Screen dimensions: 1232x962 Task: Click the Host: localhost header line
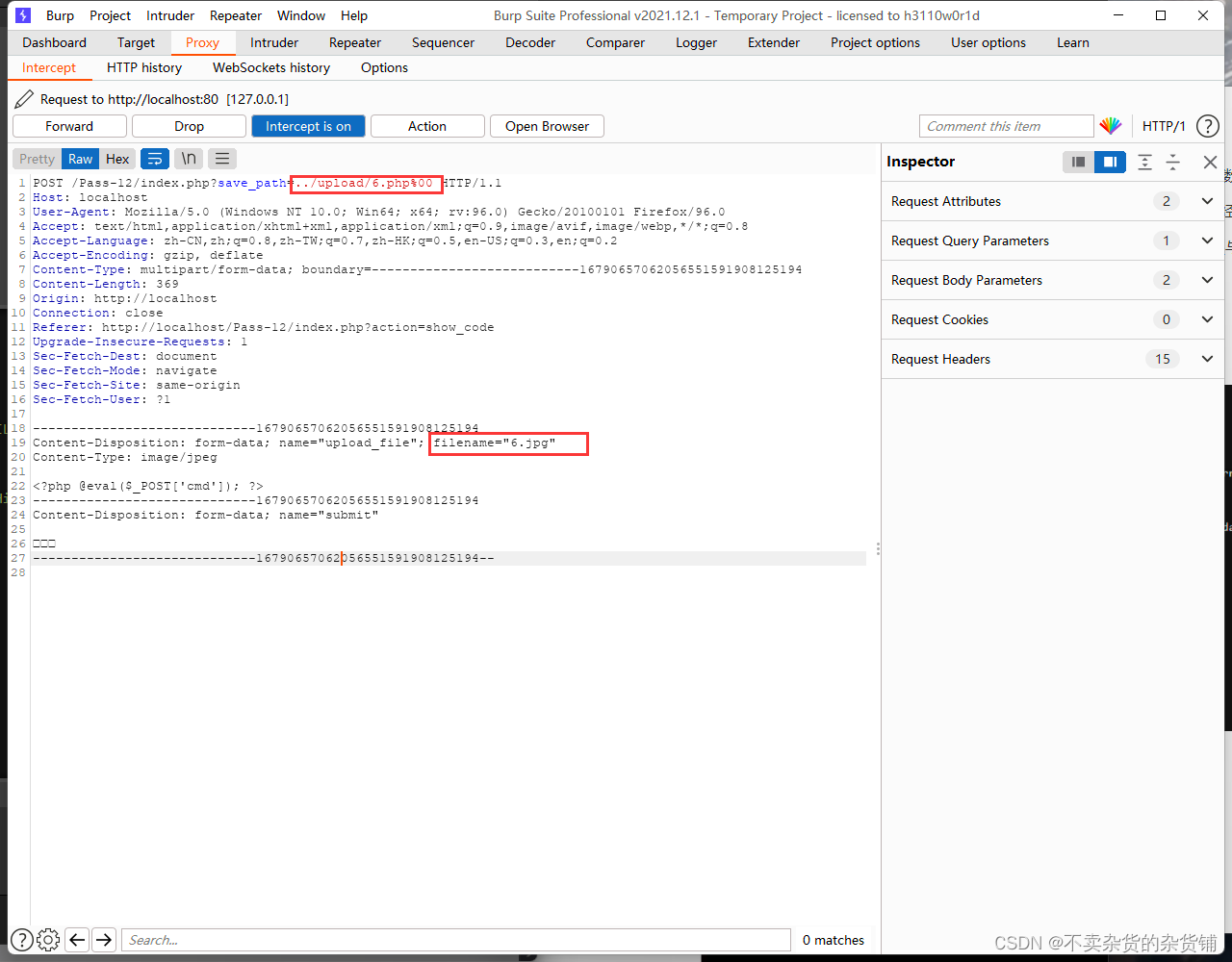tap(90, 197)
